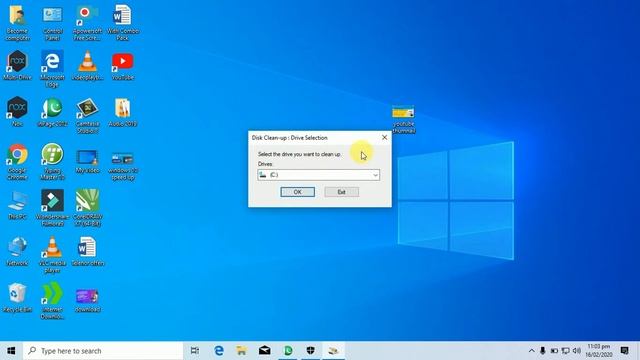Screen dimensions: 640x360
Task: Select the Recycle Bin icon
Action: point(17,298)
